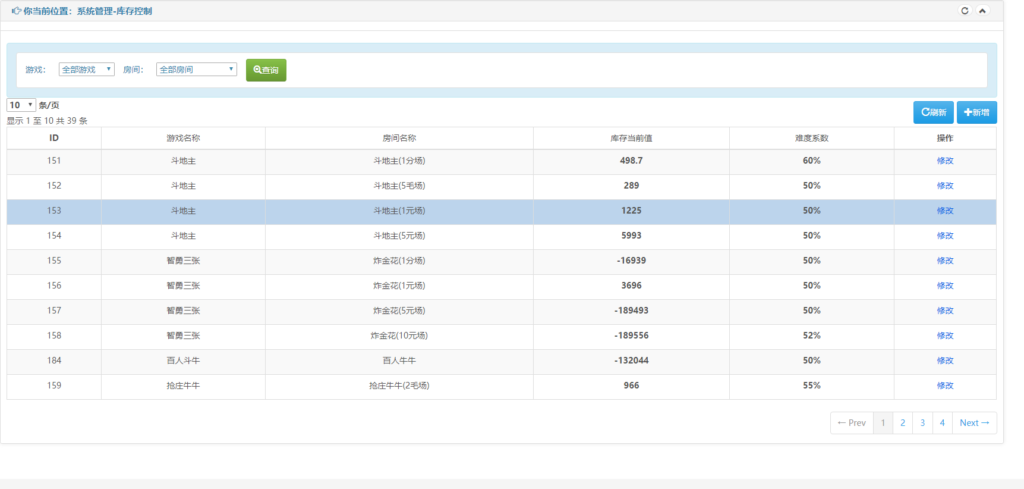Click the Prev page button
The height and width of the screenshot is (489, 1024).
pyautogui.click(x=851, y=423)
